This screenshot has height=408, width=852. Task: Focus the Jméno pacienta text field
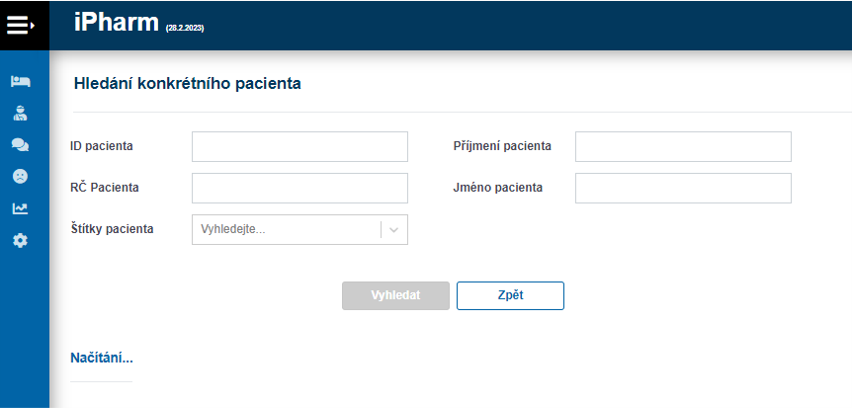tap(683, 188)
